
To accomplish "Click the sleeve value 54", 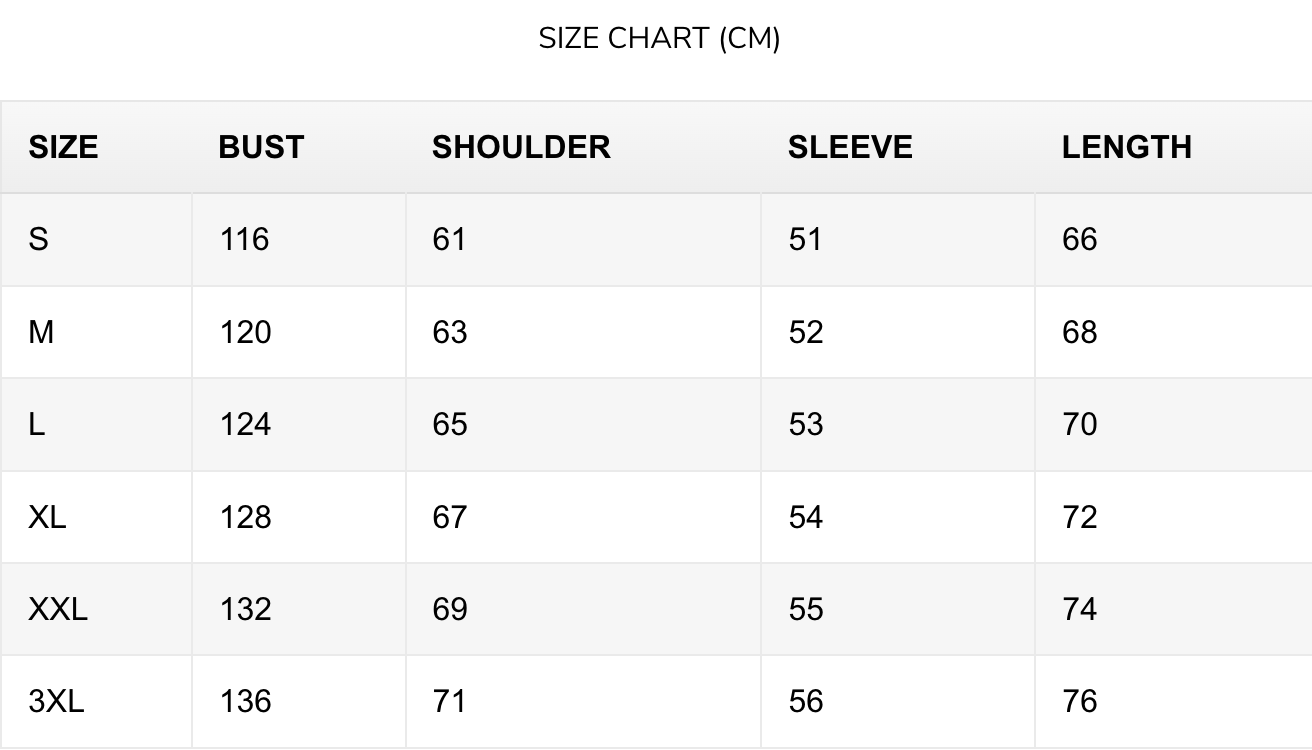I will [x=806, y=517].
